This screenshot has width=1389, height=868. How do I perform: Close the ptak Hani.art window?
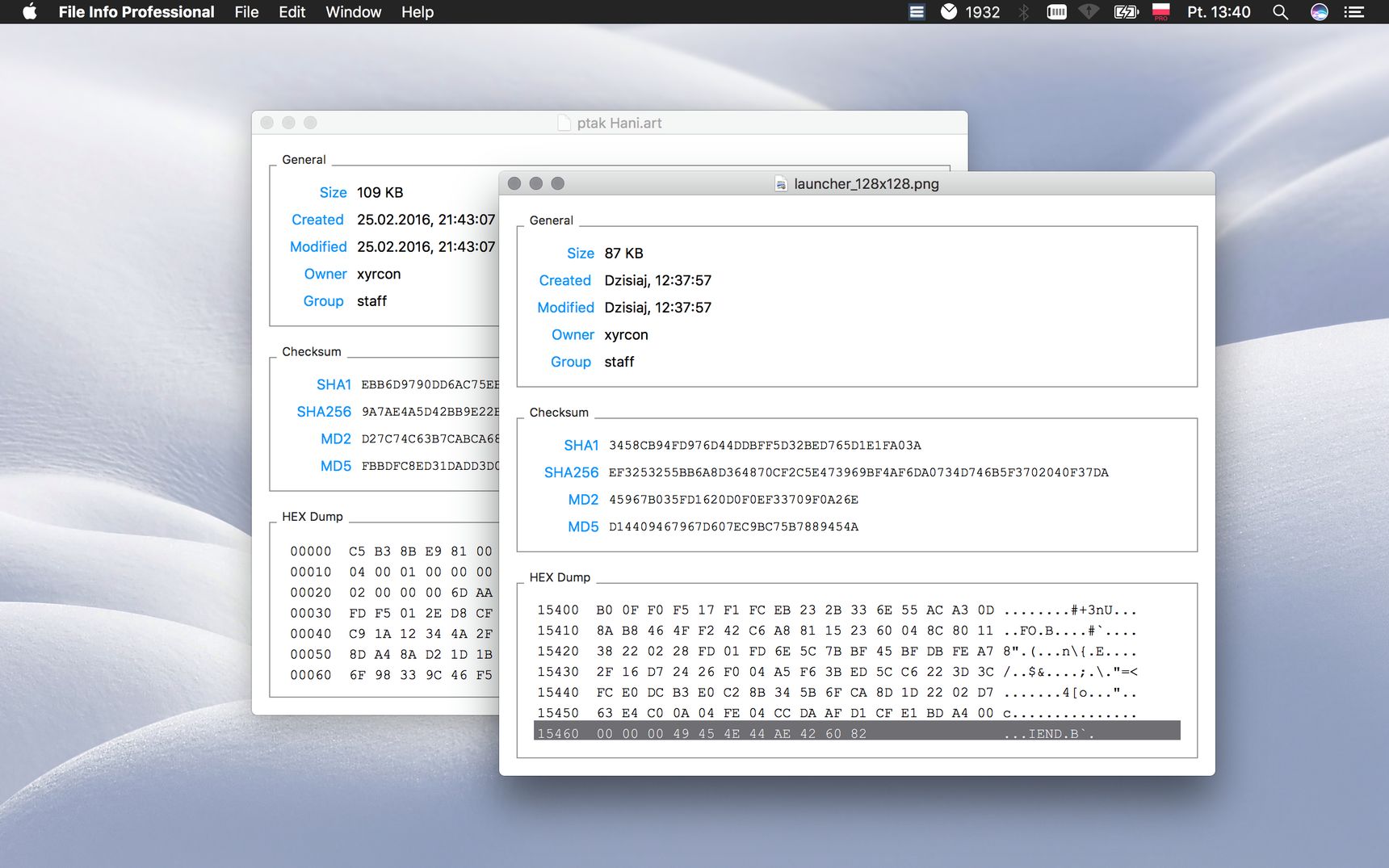click(266, 123)
